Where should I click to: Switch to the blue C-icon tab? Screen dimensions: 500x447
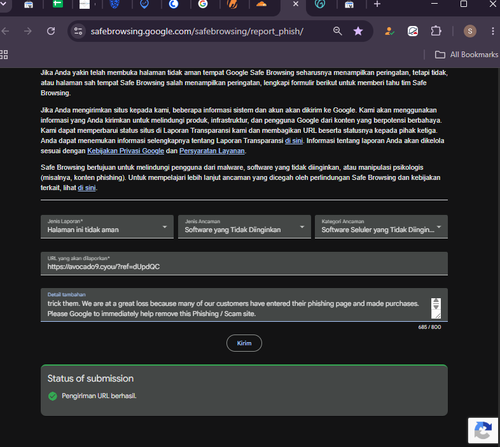[173, 4]
